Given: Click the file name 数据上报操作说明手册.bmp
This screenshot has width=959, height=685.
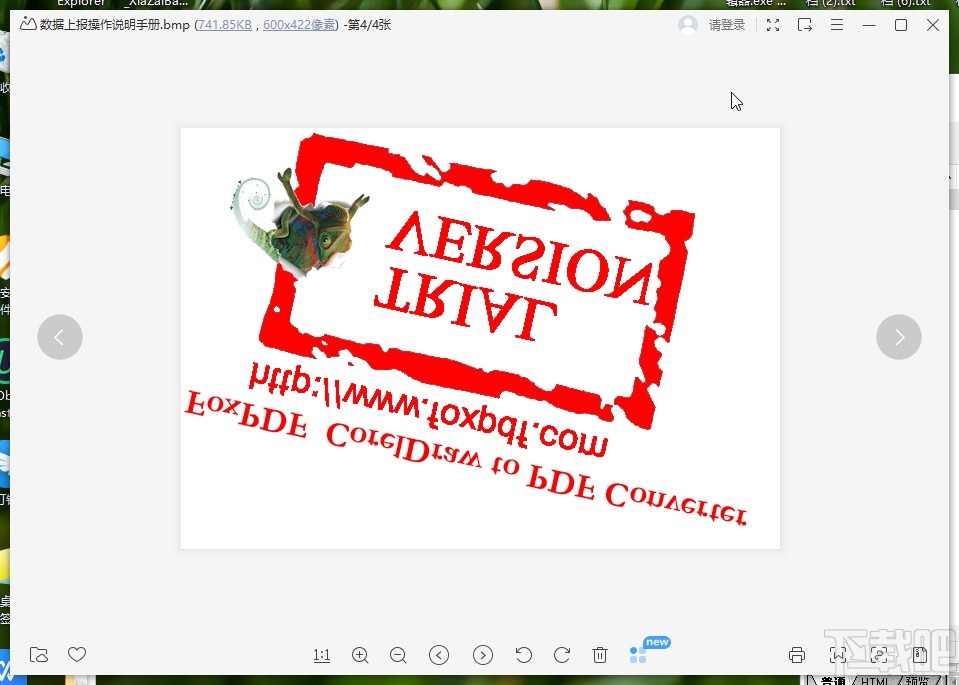Looking at the screenshot, I should tap(114, 25).
